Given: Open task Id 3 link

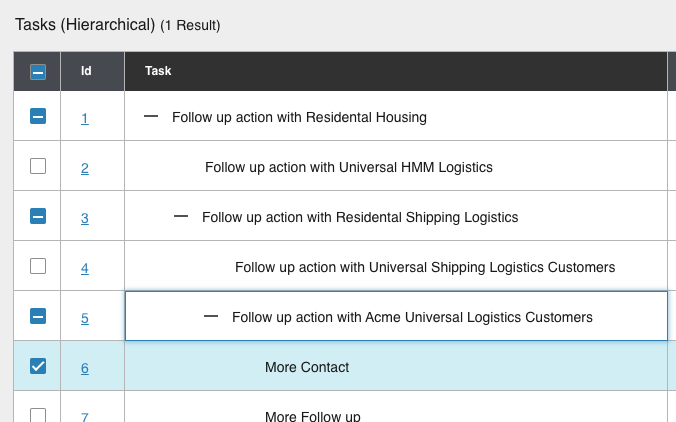Looking at the screenshot, I should click(85, 218).
